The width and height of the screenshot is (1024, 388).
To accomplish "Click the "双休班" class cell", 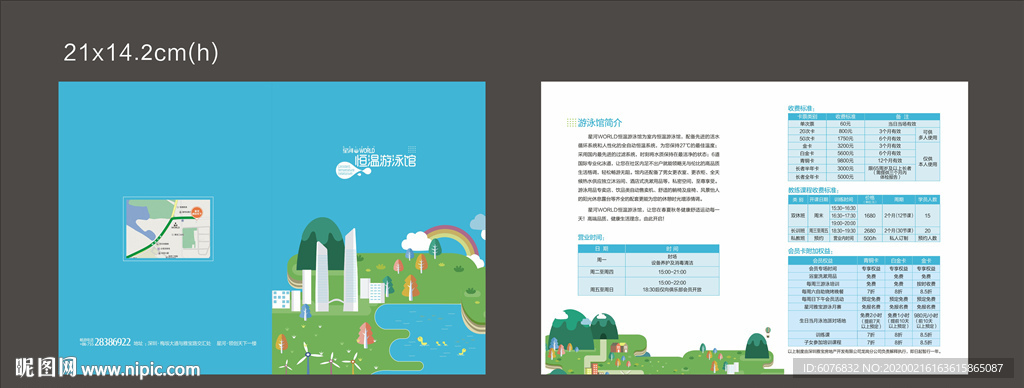I will coord(797,215).
